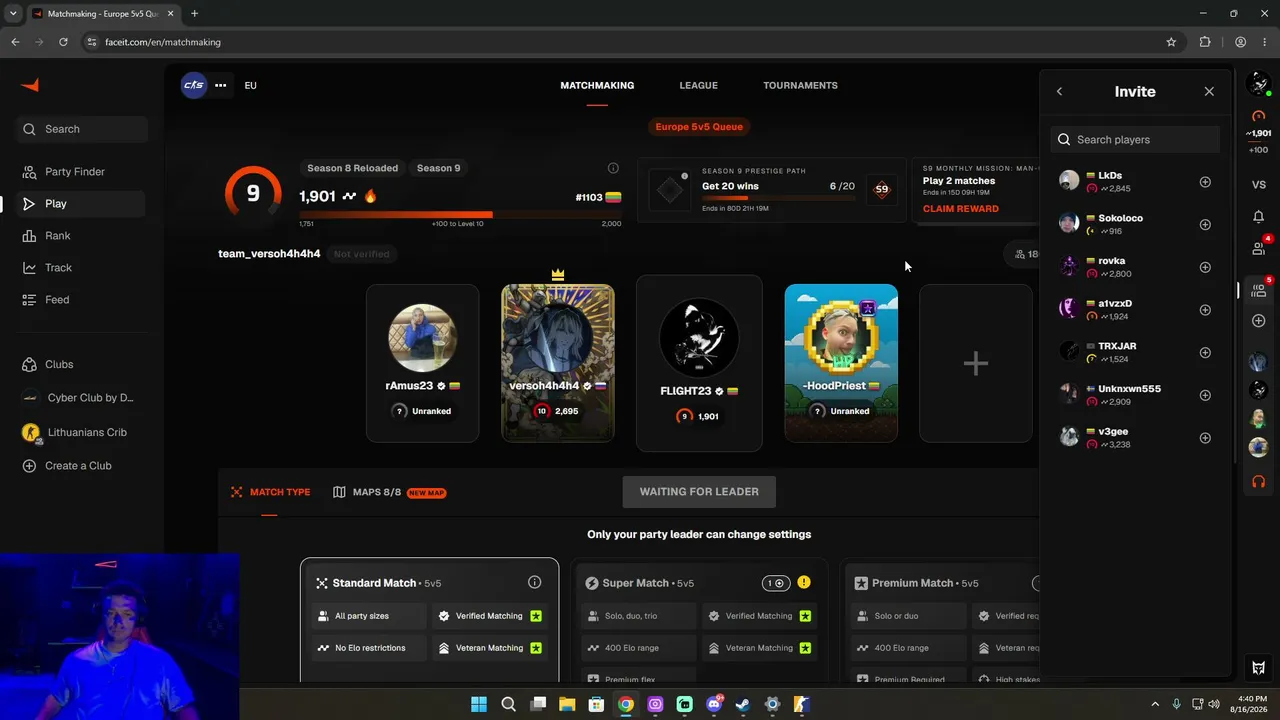Image resolution: width=1280 pixels, height=720 pixels.
Task: Switch to the League tab
Action: (x=699, y=86)
